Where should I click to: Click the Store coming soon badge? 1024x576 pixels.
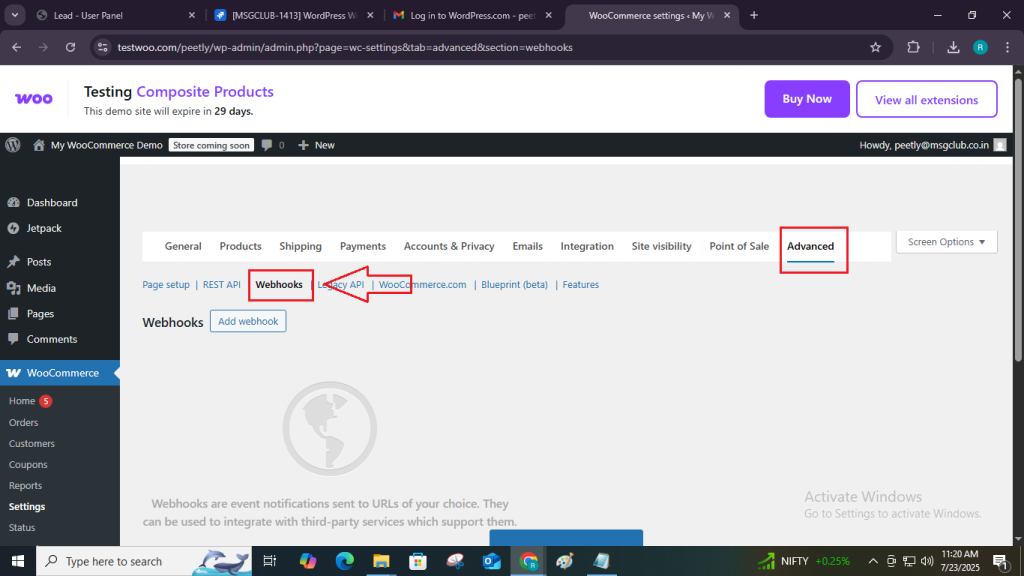(211, 145)
